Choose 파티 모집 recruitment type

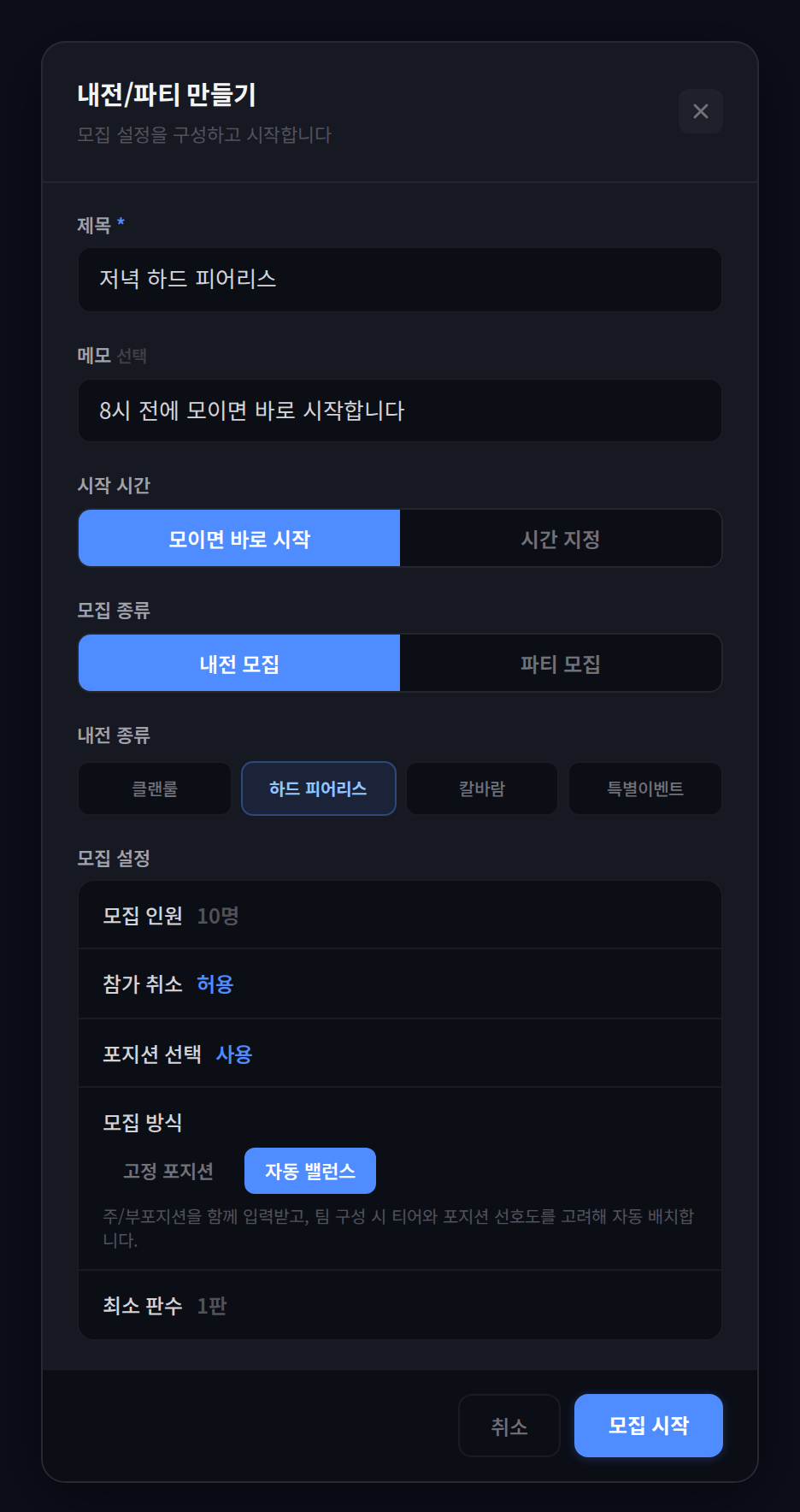coord(561,664)
